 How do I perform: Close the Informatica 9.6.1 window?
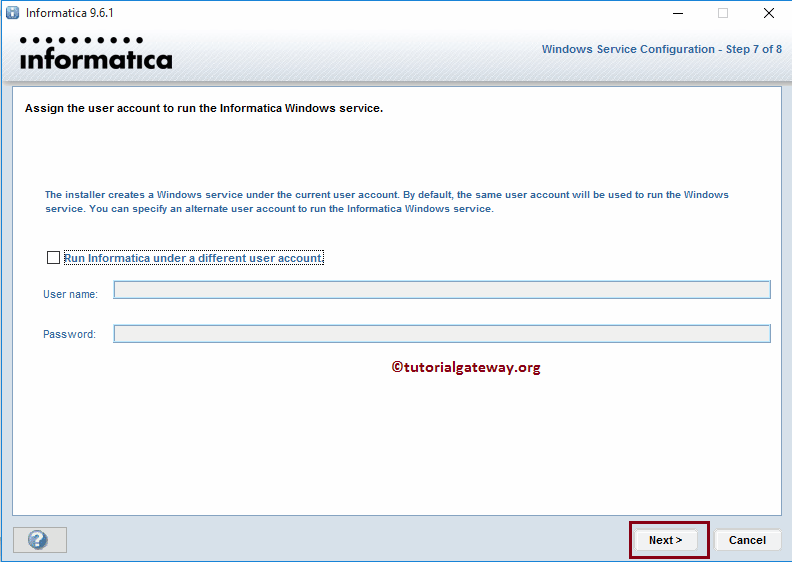tap(769, 13)
